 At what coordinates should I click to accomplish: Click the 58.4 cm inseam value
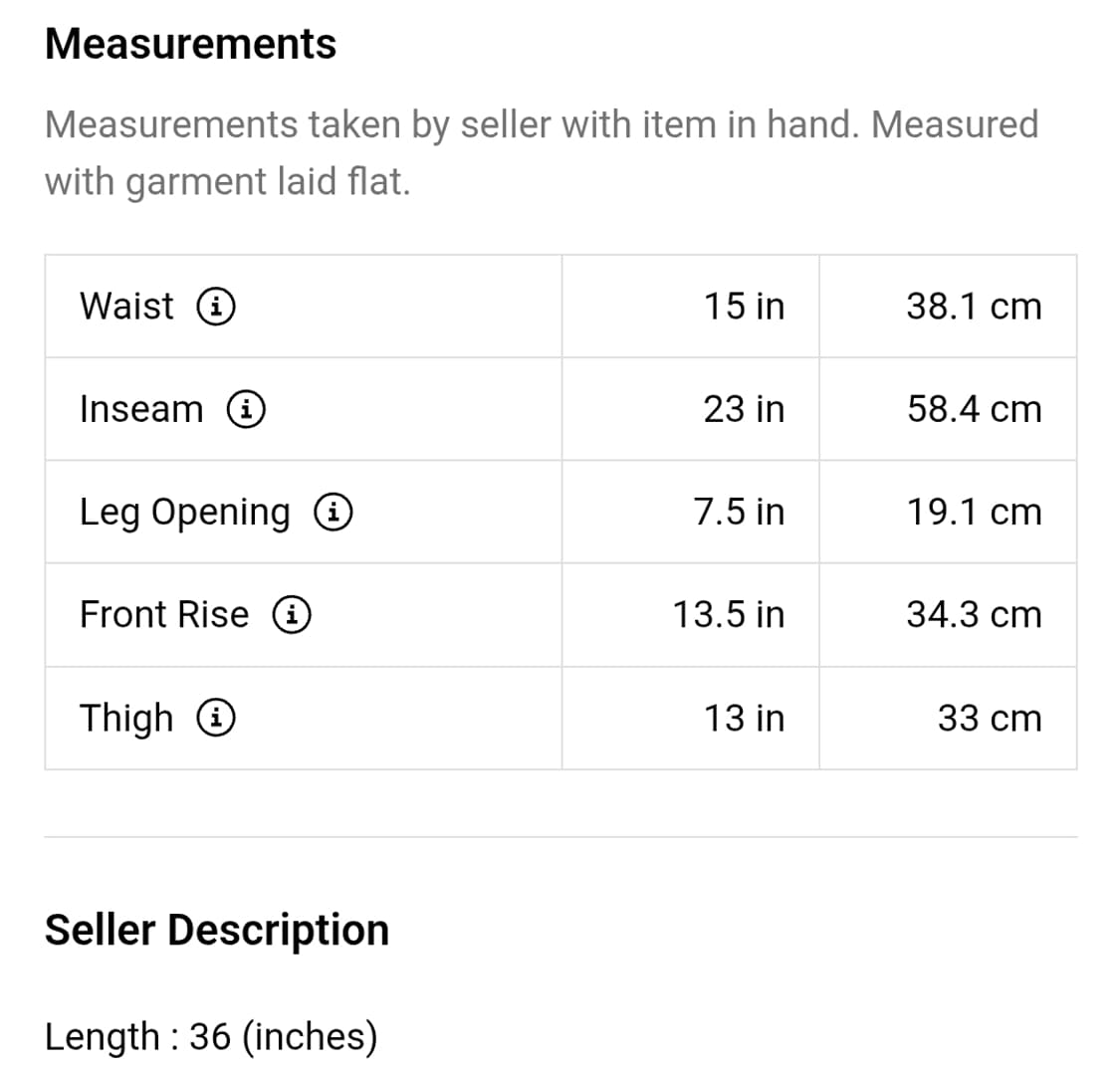(x=975, y=409)
